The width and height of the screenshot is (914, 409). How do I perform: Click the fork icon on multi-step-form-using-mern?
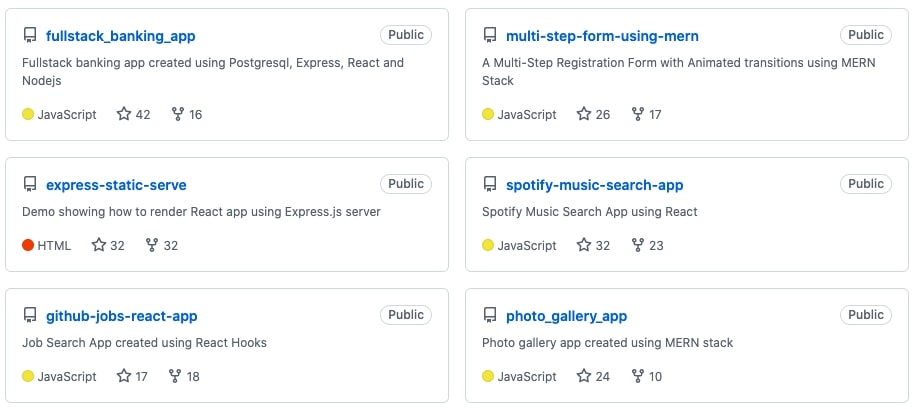point(638,114)
